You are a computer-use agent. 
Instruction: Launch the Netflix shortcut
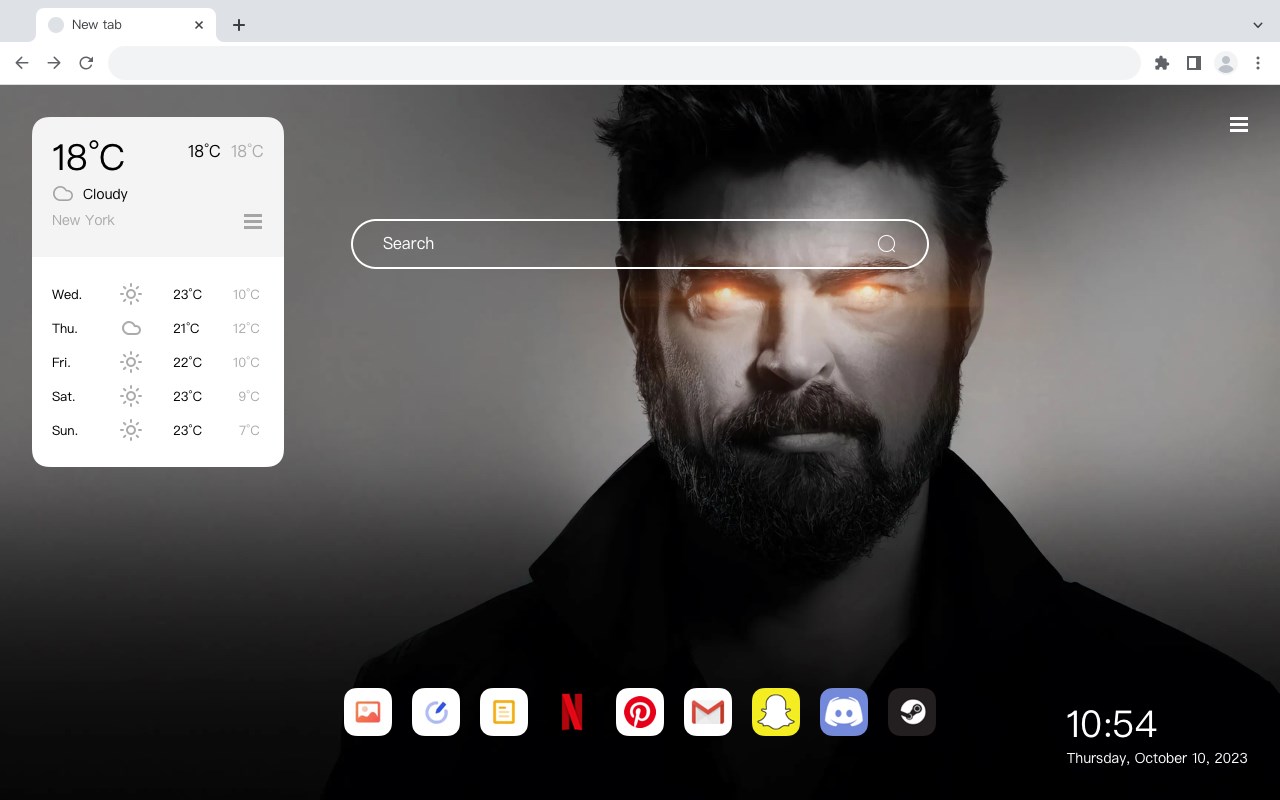pos(572,712)
